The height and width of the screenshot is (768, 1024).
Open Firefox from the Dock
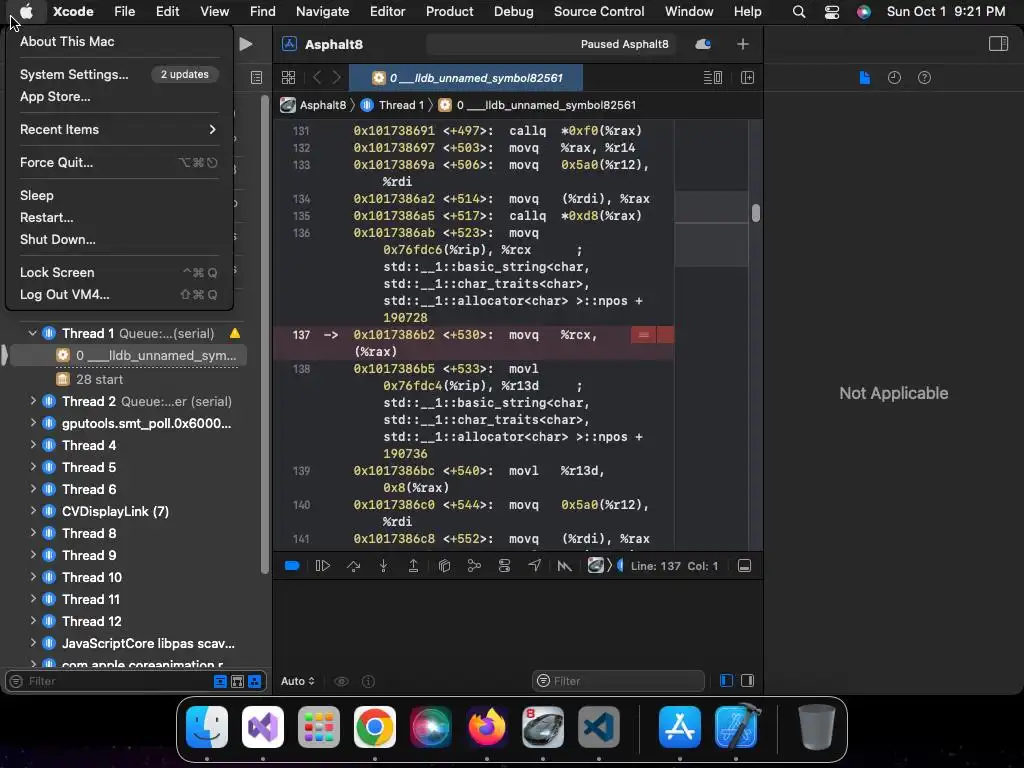(487, 727)
